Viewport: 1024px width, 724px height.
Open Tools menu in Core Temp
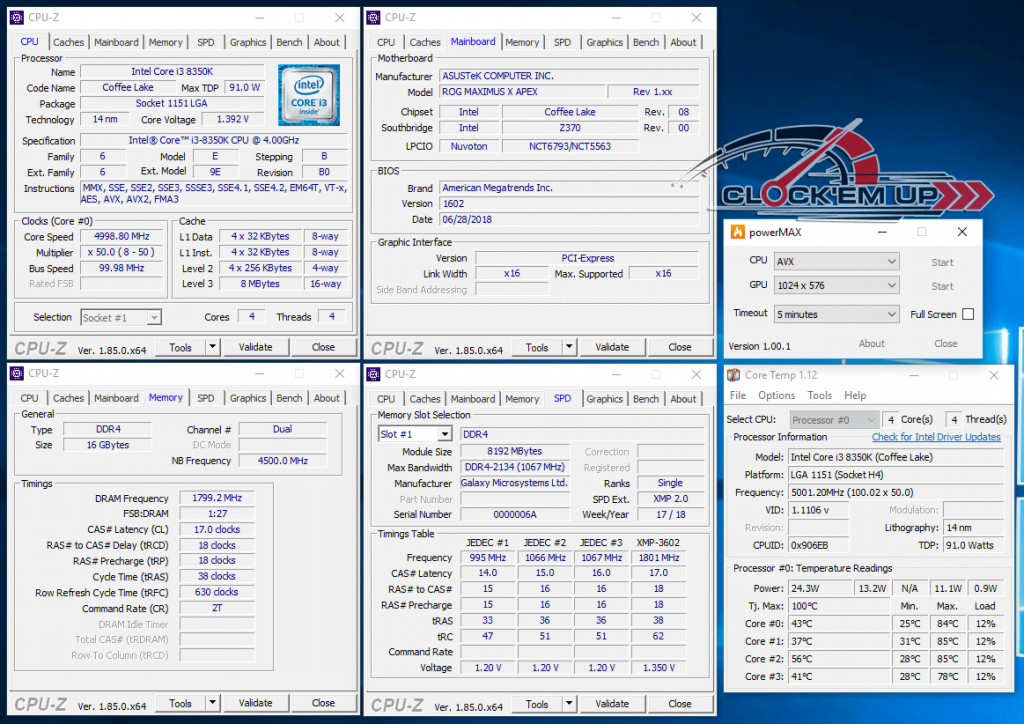[x=820, y=396]
